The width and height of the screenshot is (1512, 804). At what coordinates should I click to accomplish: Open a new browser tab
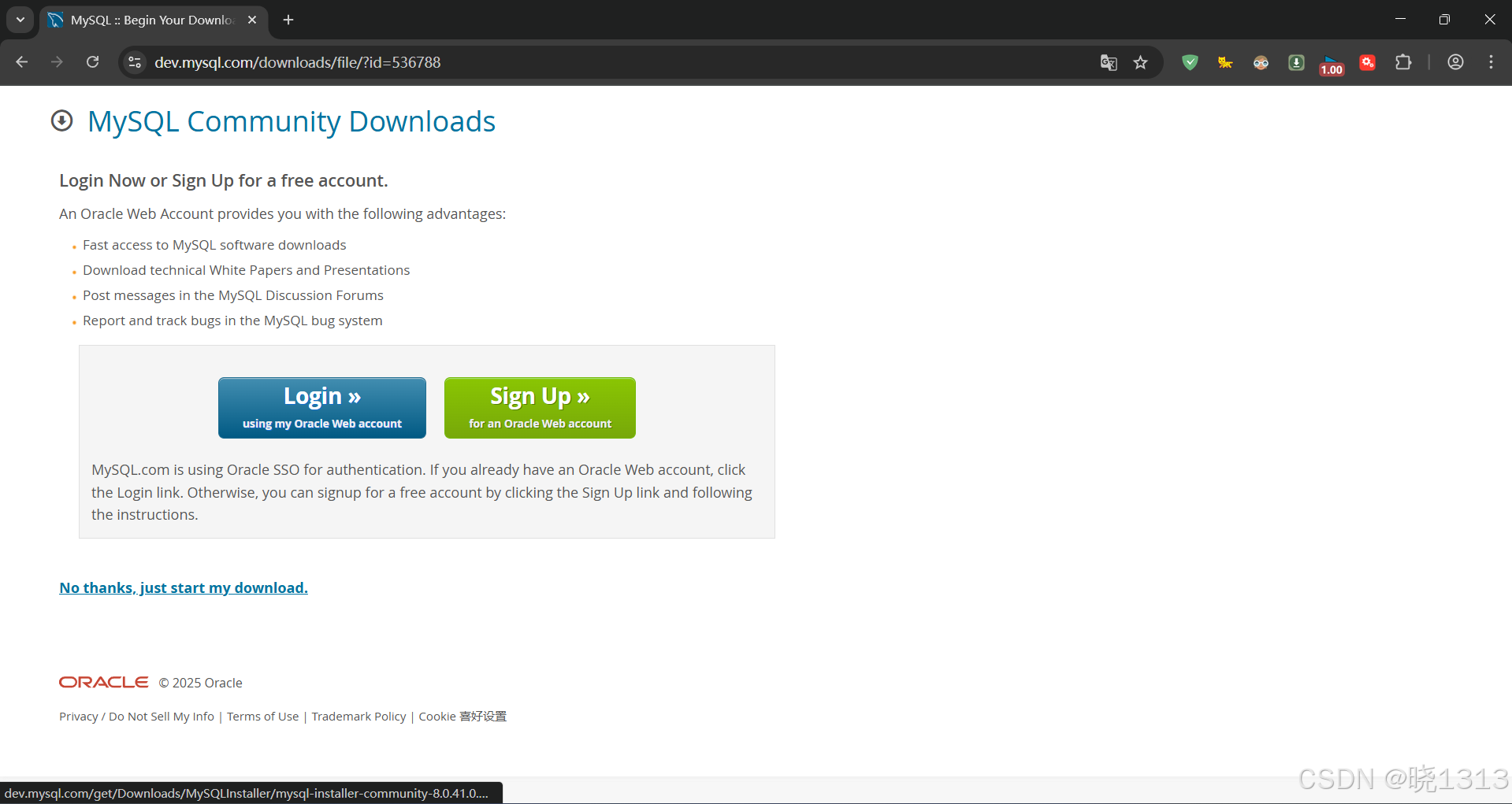[x=288, y=20]
